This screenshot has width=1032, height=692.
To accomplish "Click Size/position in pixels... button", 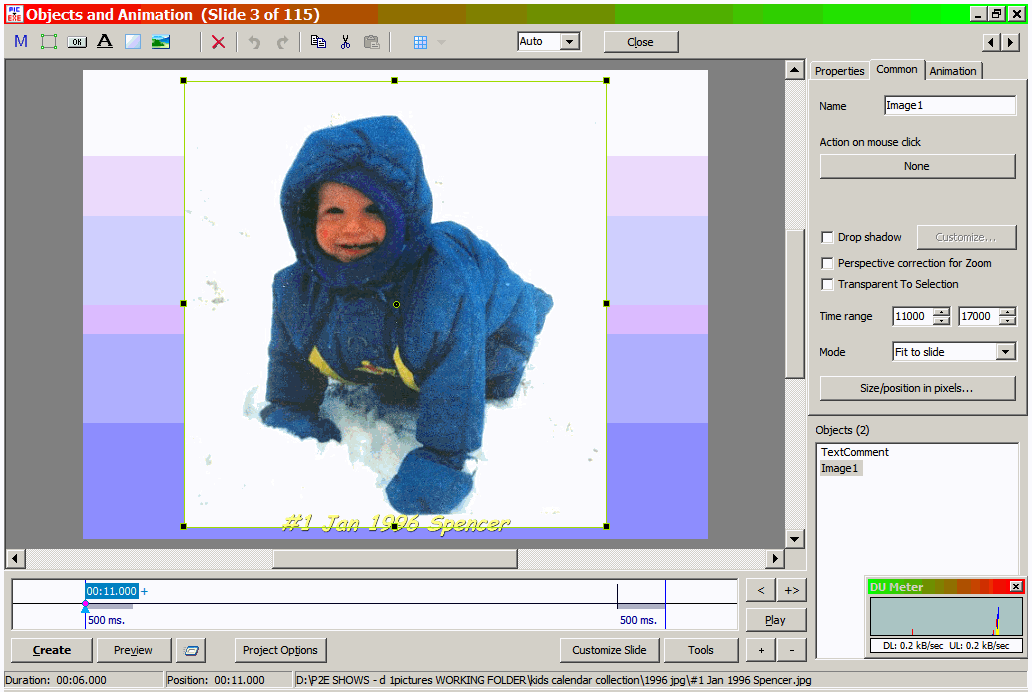I will [x=917, y=388].
